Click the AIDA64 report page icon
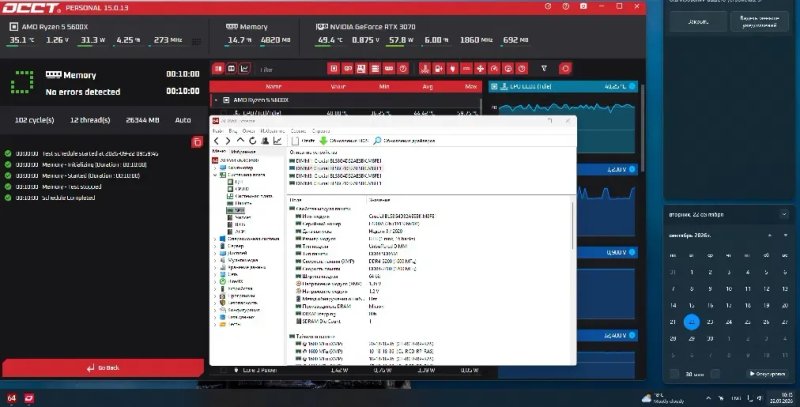The width and height of the screenshot is (800, 407). click(x=295, y=141)
